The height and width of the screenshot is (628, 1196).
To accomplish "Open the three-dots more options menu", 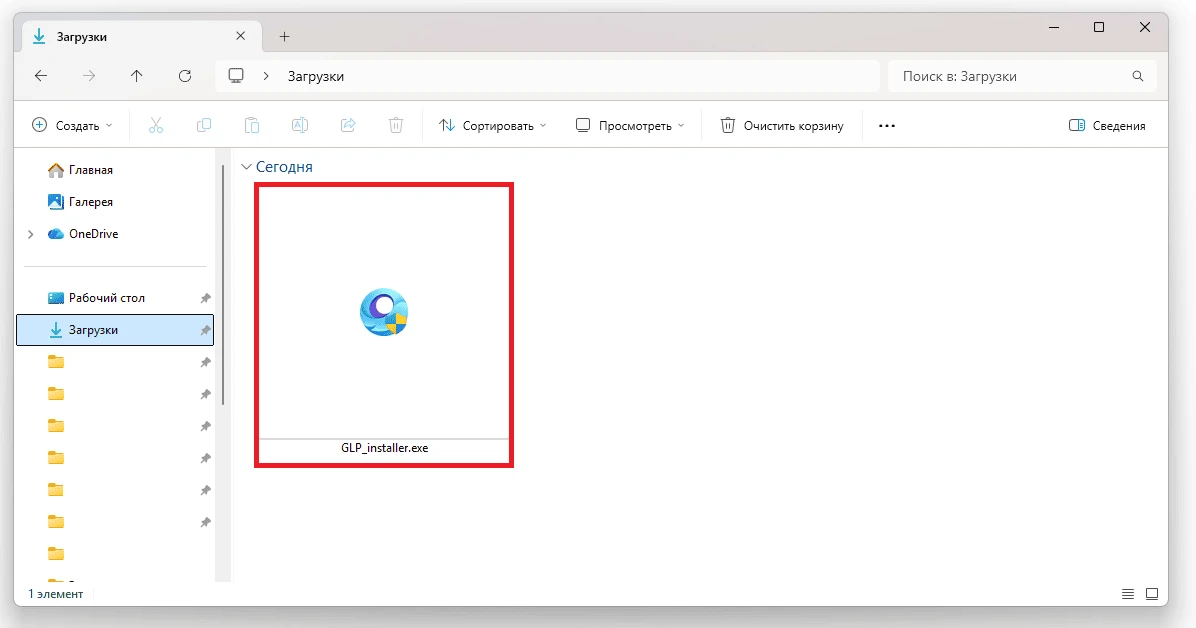I will (886, 126).
